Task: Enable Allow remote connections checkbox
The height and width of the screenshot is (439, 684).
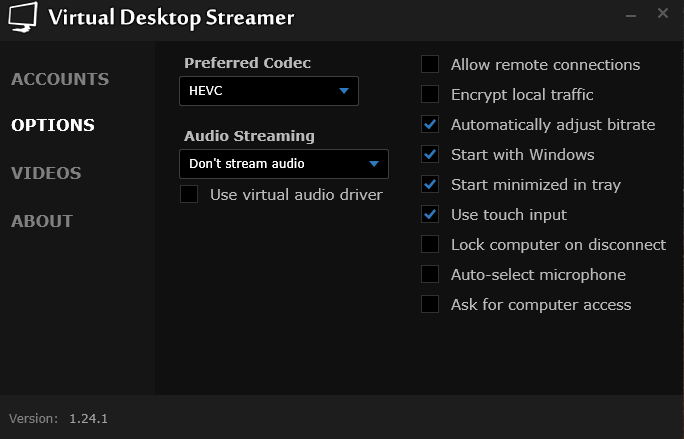Action: (x=430, y=65)
